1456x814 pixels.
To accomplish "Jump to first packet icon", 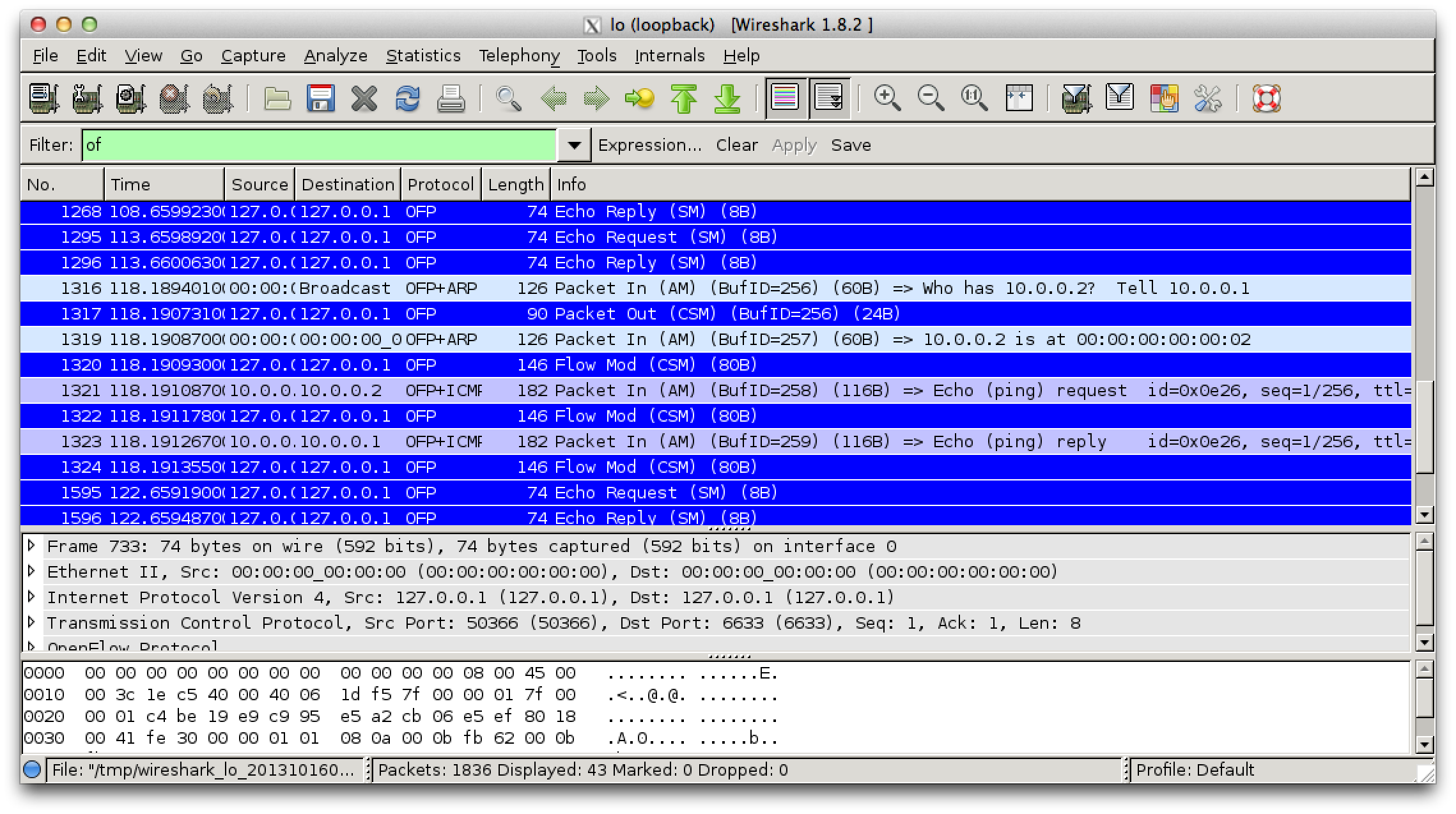I will pyautogui.click(x=684, y=98).
